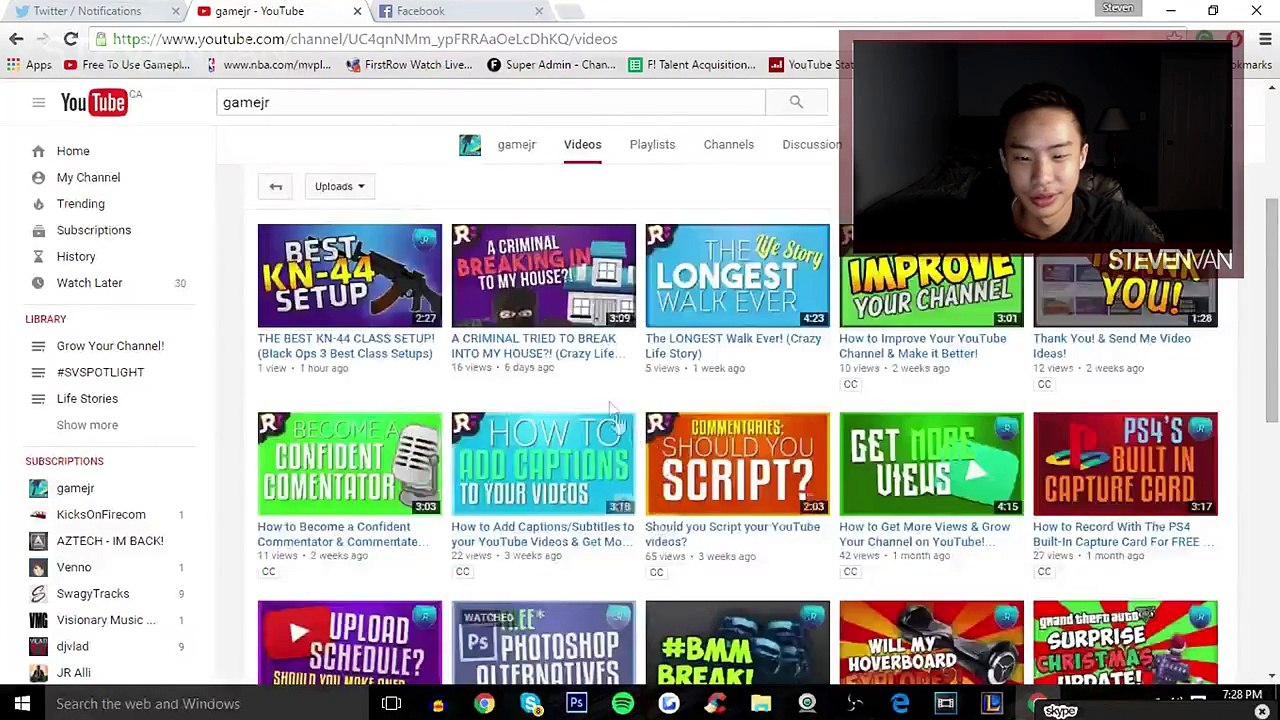Screen dimensions: 1280x720
Task: Open Should You Script thumbnail
Action: [737, 464]
